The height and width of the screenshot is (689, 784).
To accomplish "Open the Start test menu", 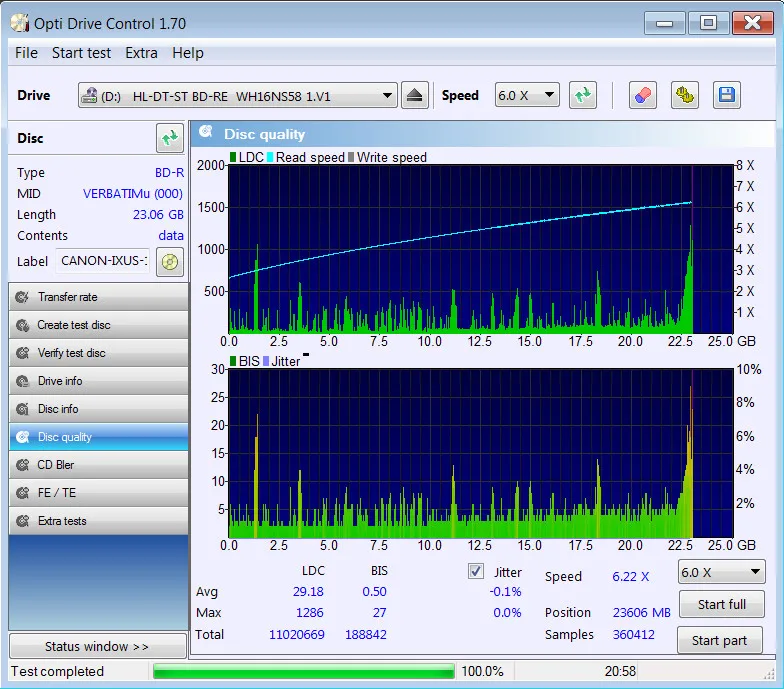I will coord(81,53).
